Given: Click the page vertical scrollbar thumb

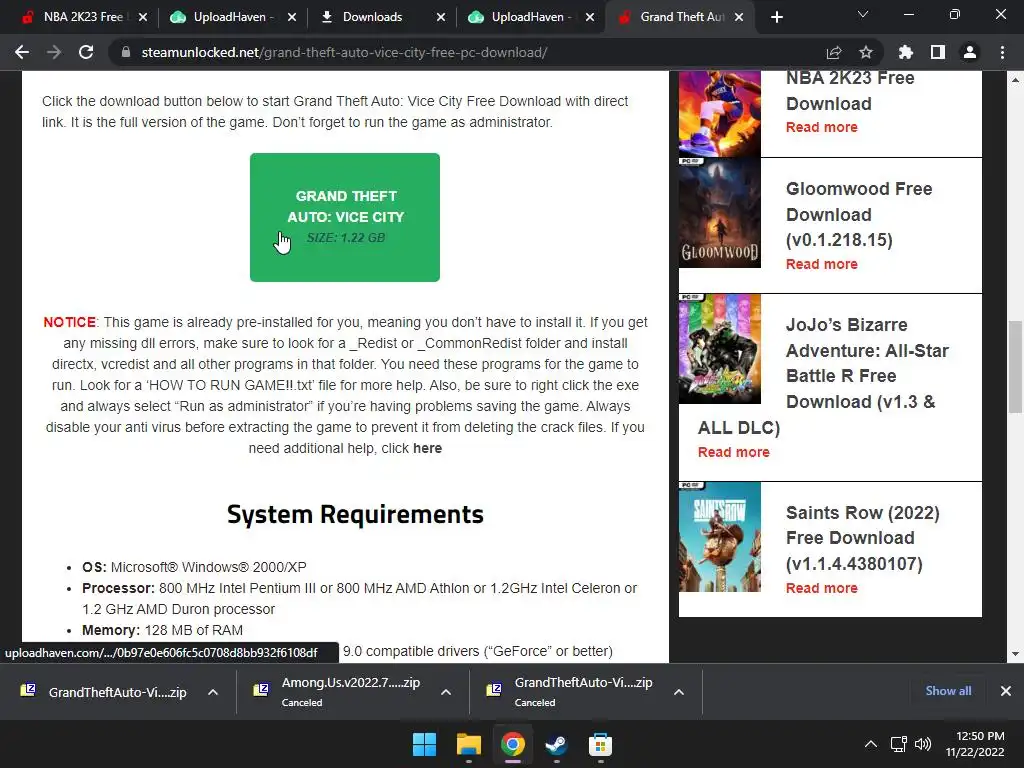Looking at the screenshot, I should coord(1015,366).
